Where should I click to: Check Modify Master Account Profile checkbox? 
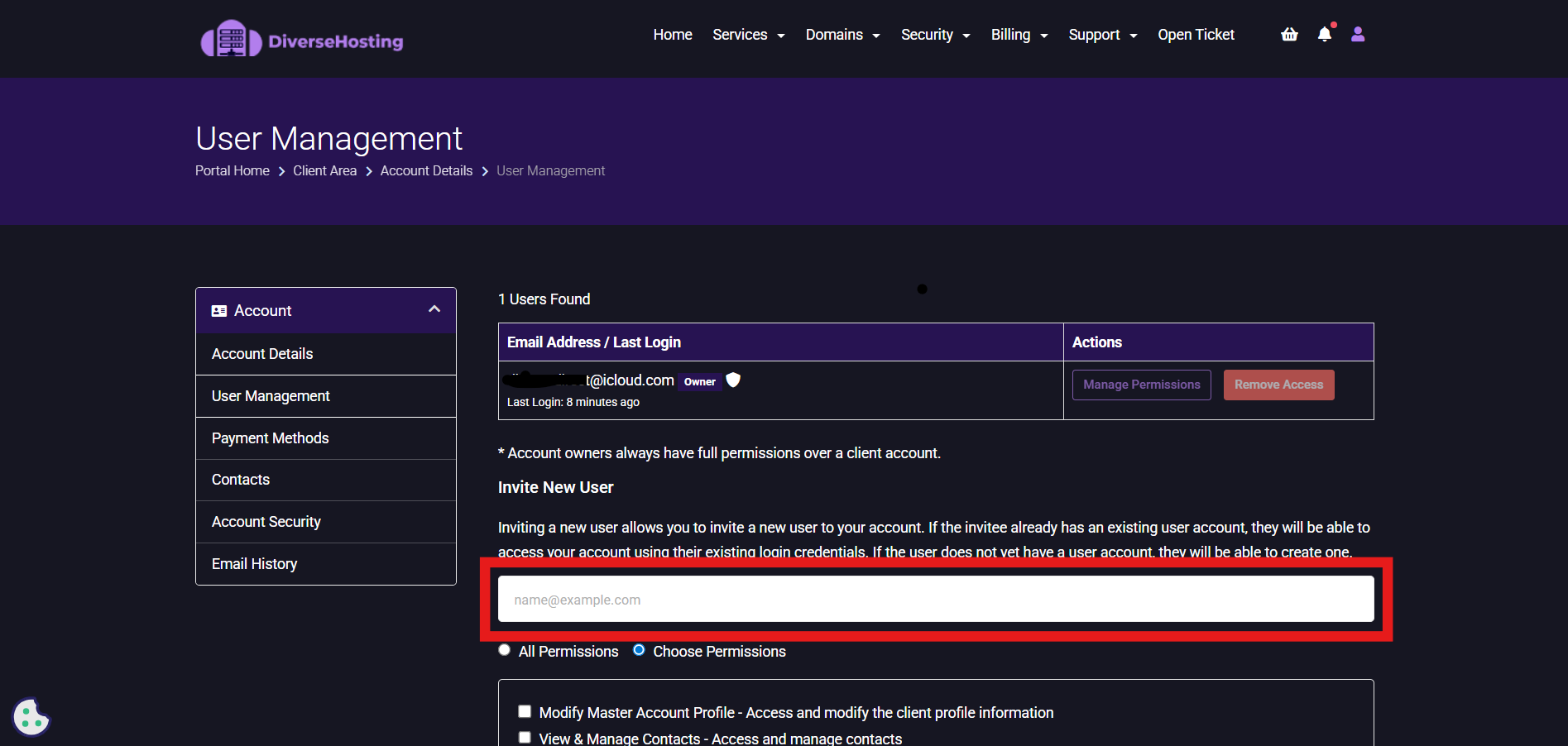pos(525,711)
